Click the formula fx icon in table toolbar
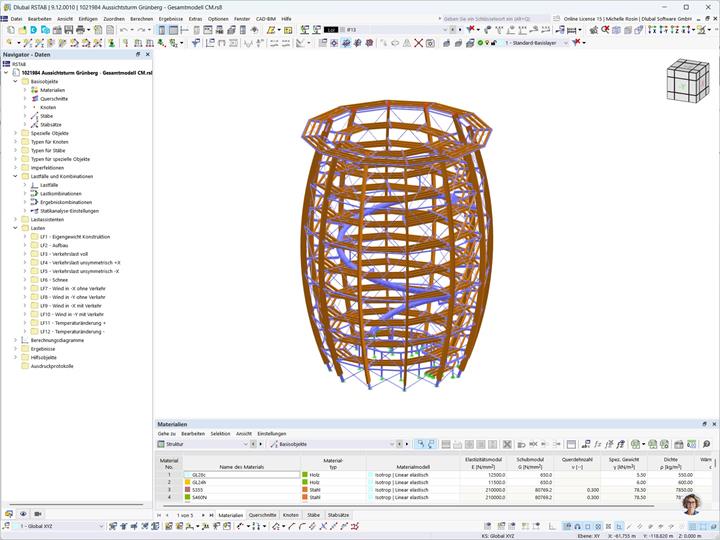Image resolution: width=720 pixels, height=540 pixels. [x=597, y=444]
